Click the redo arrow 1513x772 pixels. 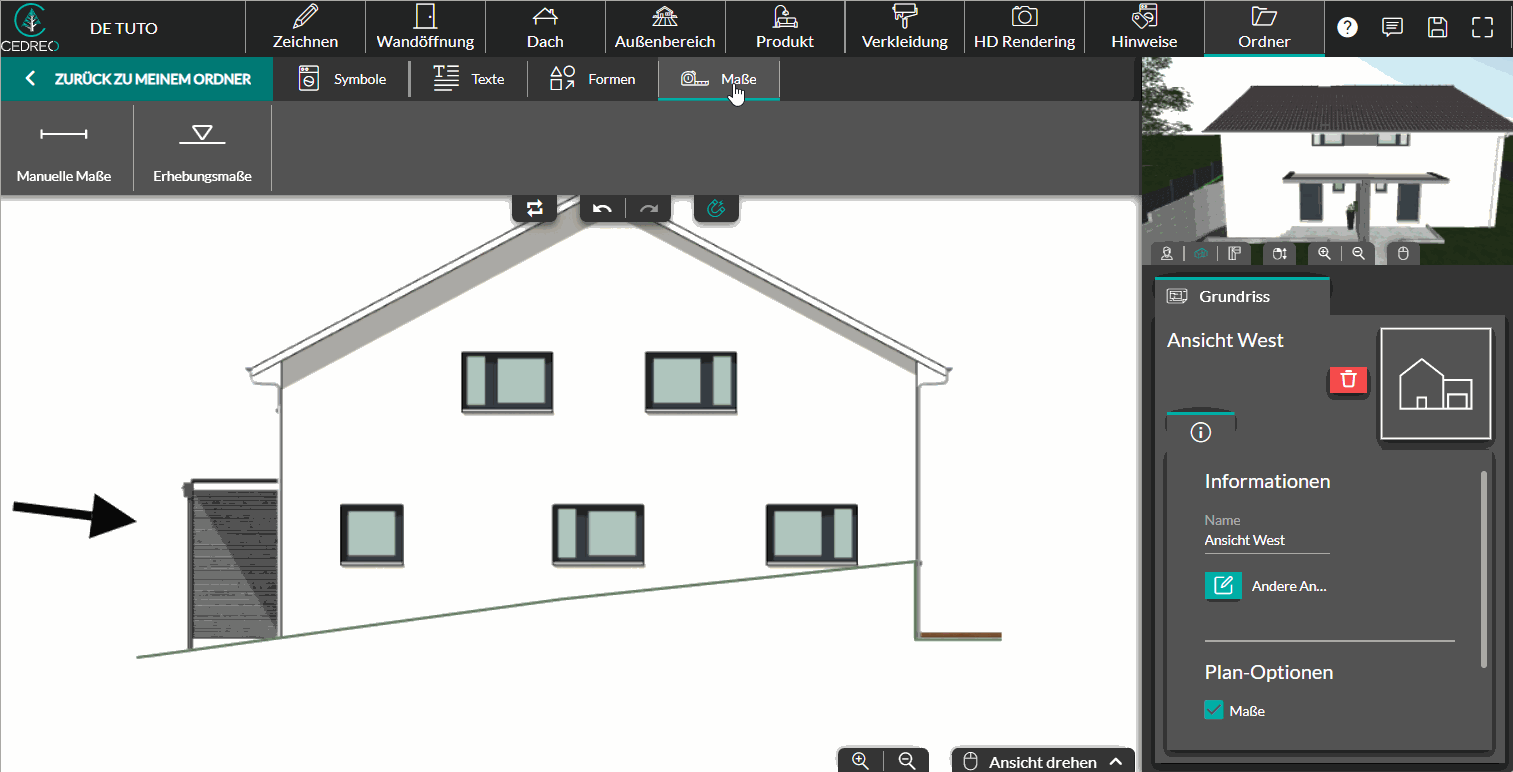tap(649, 208)
